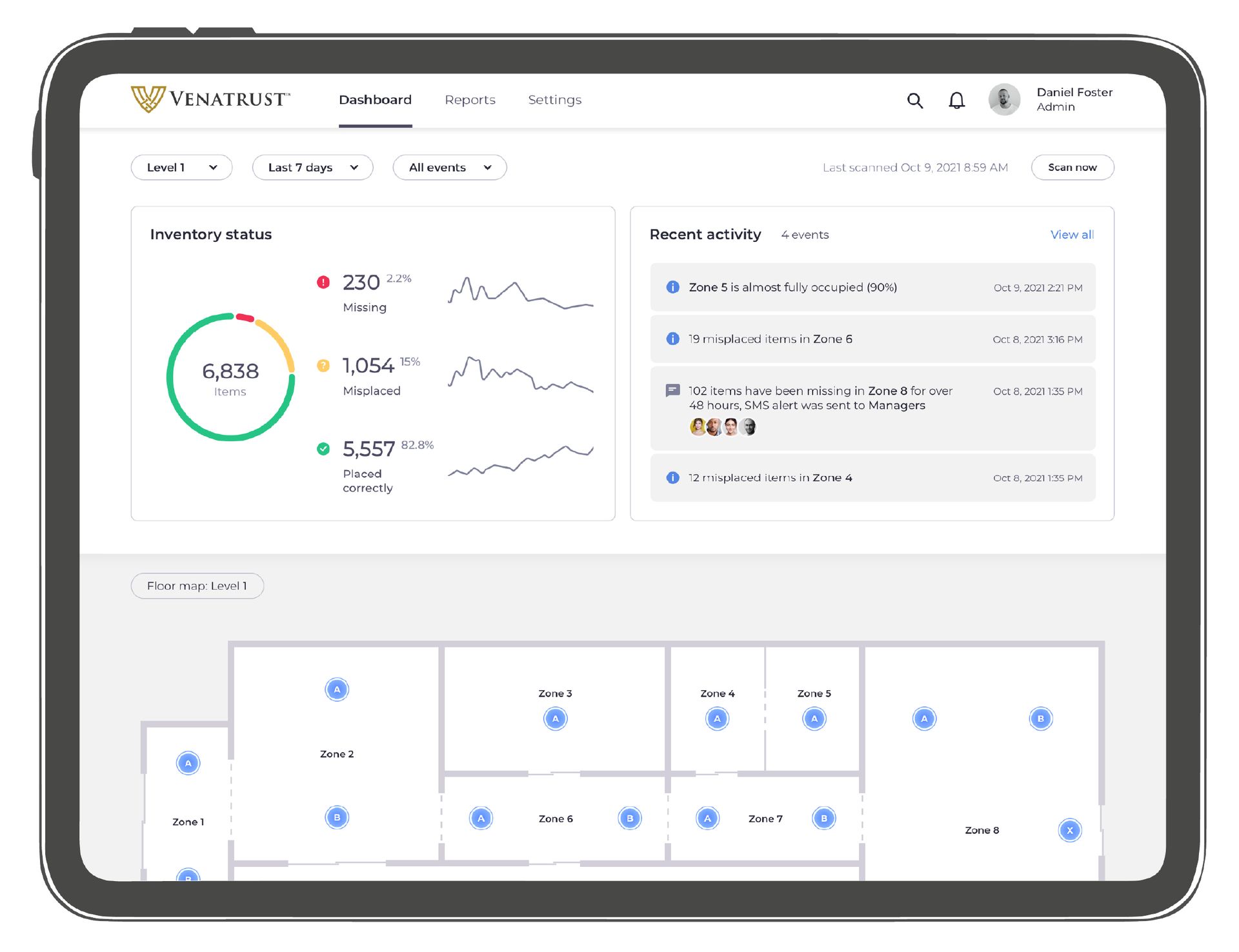Click the View all link

coord(1071,235)
